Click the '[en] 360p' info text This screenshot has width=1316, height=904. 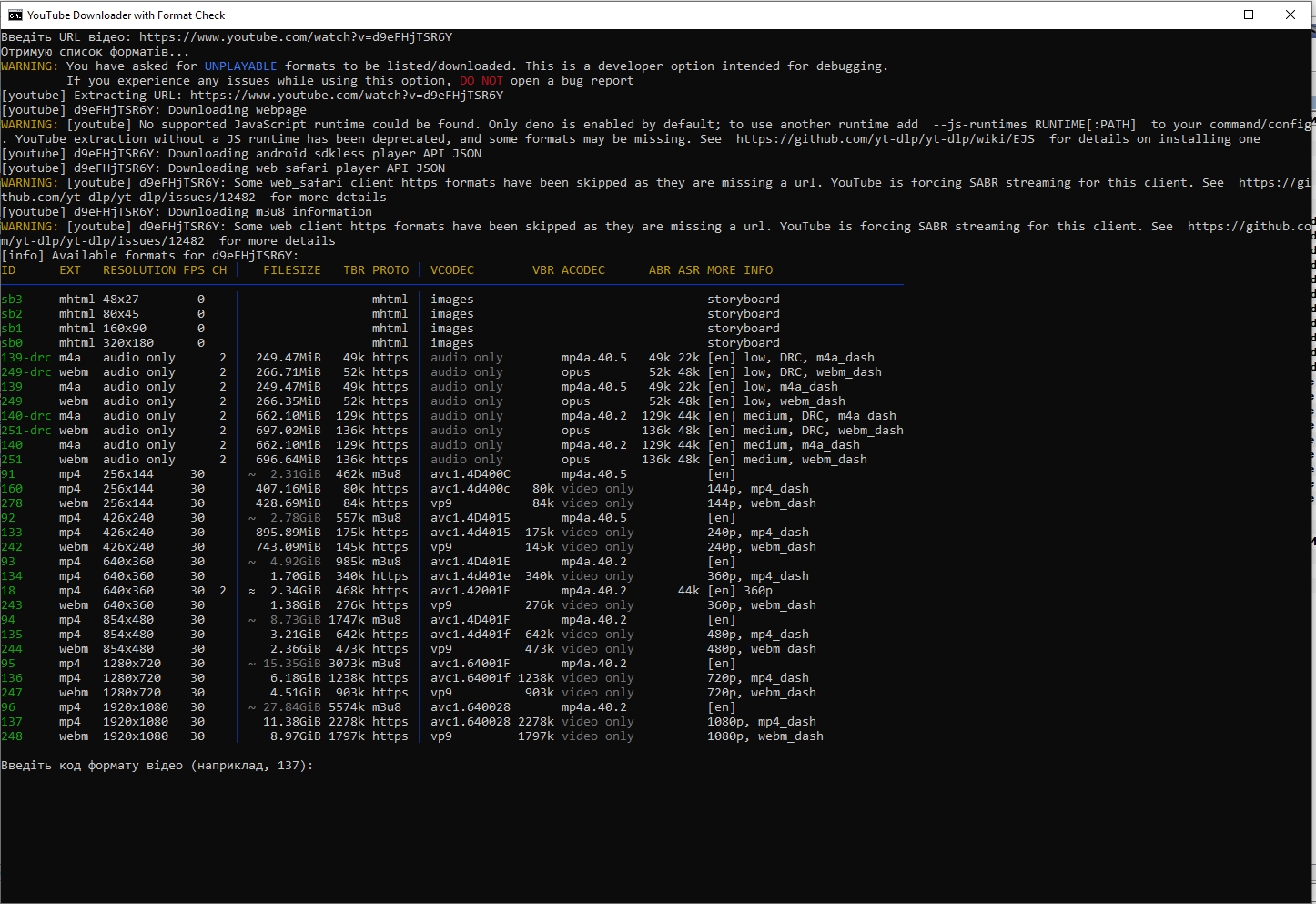pos(740,591)
